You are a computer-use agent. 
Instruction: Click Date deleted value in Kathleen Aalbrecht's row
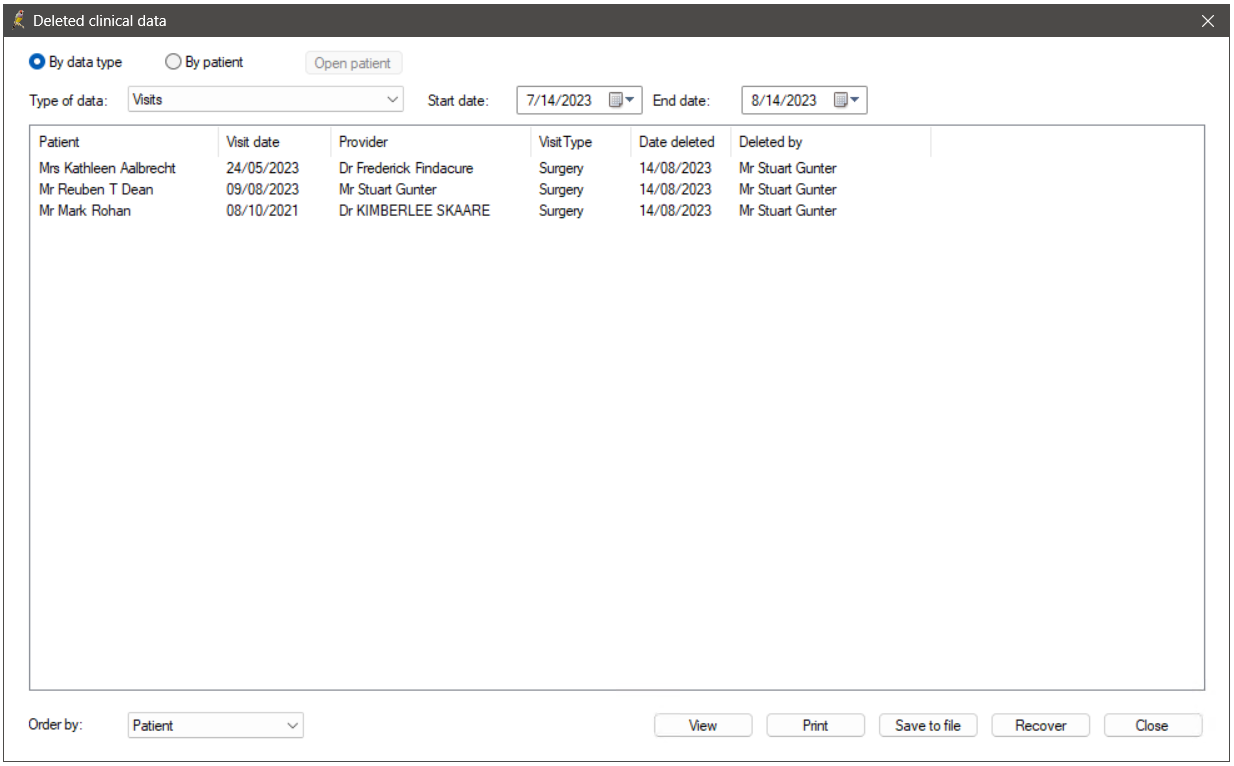coord(675,168)
